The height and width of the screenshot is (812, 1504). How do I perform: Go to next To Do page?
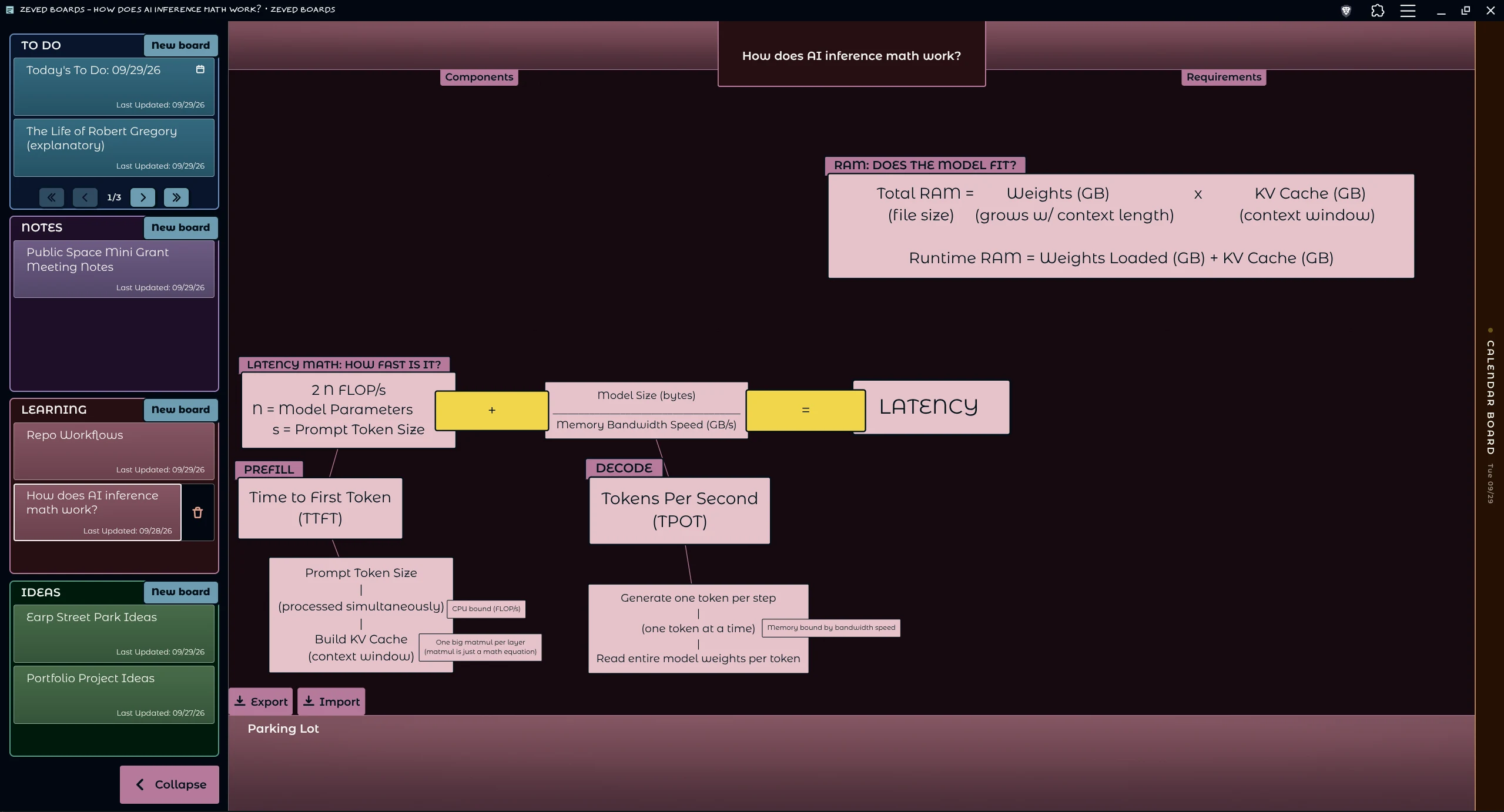click(143, 197)
